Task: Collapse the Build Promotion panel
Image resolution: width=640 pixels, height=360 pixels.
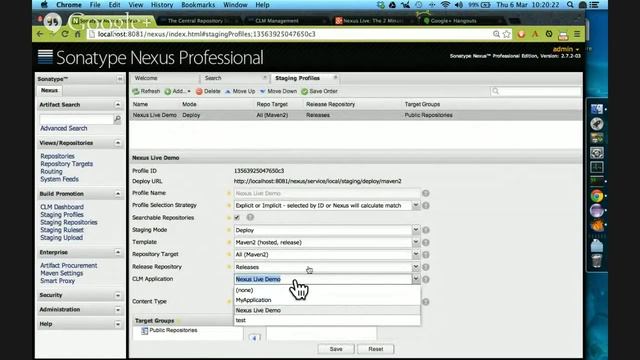Action: [118, 194]
